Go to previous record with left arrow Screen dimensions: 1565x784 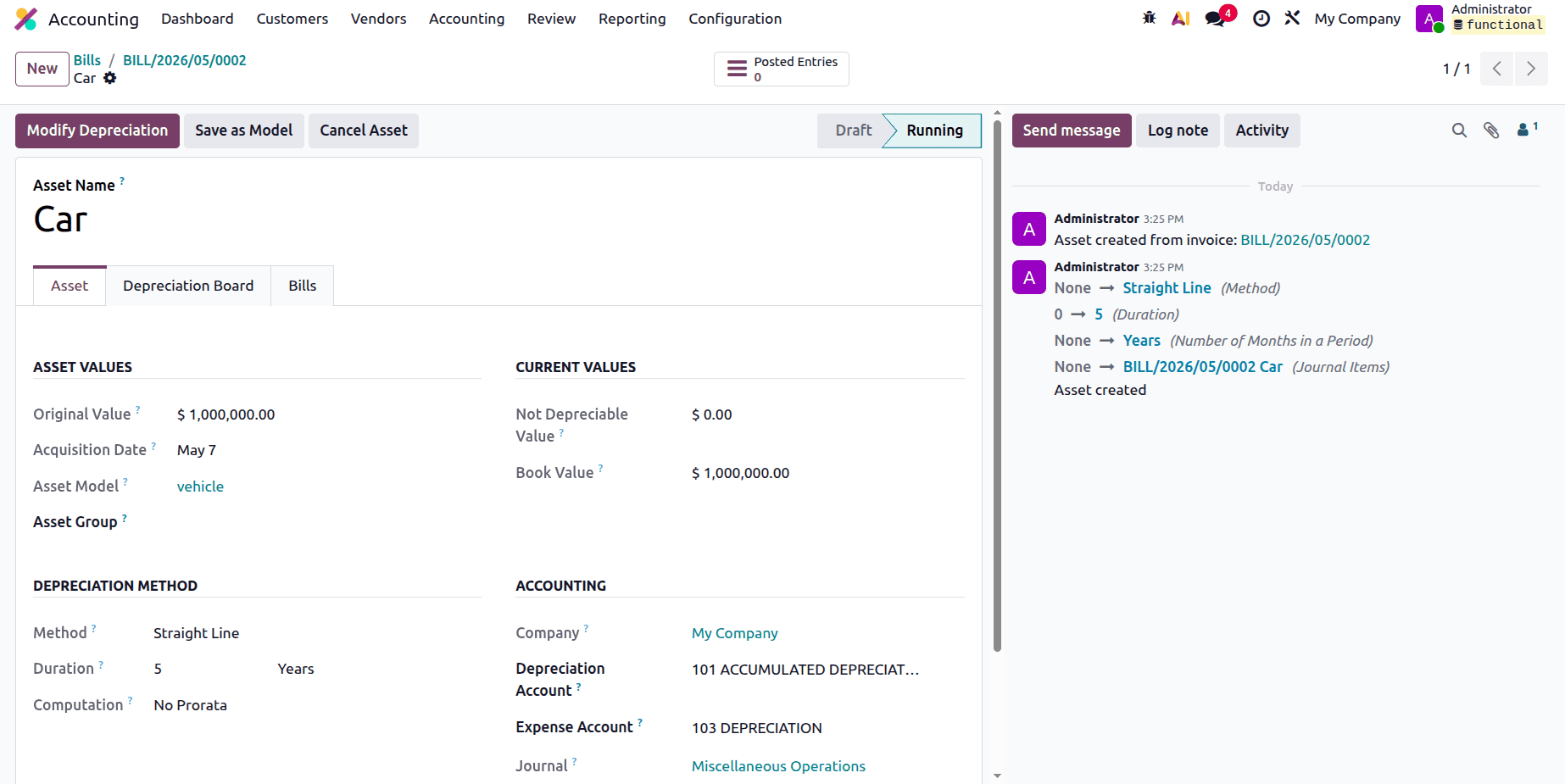pyautogui.click(x=1497, y=69)
